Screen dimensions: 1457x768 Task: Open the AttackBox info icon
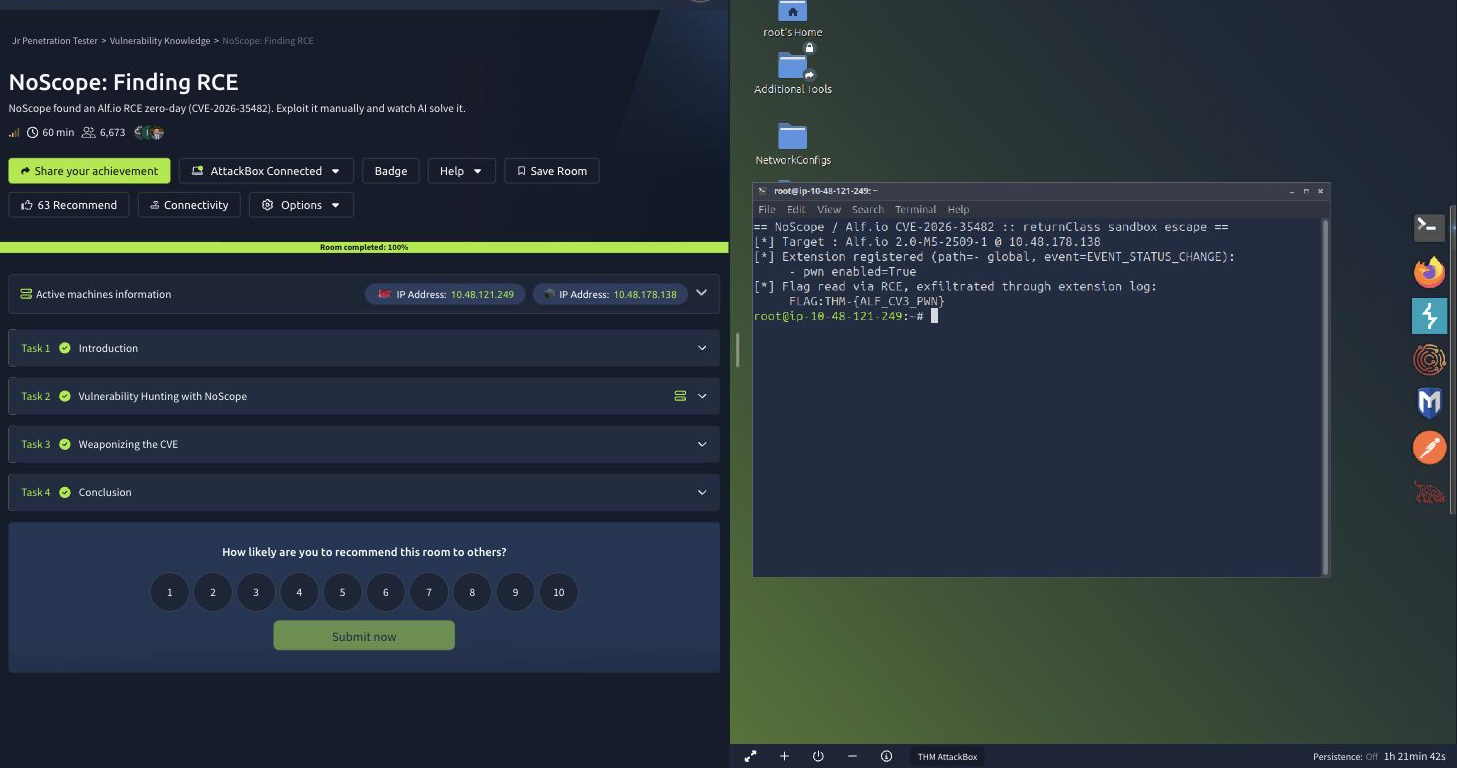(886, 756)
